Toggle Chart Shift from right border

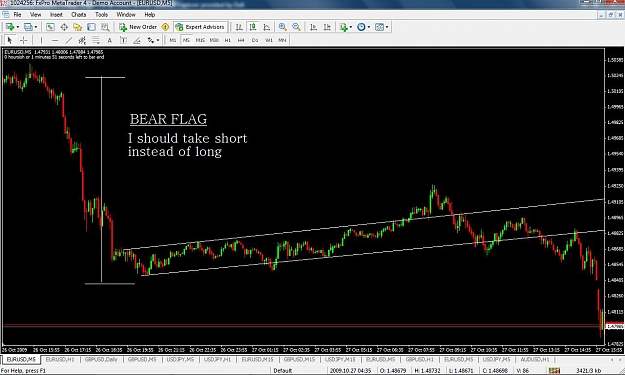[x=327, y=27]
